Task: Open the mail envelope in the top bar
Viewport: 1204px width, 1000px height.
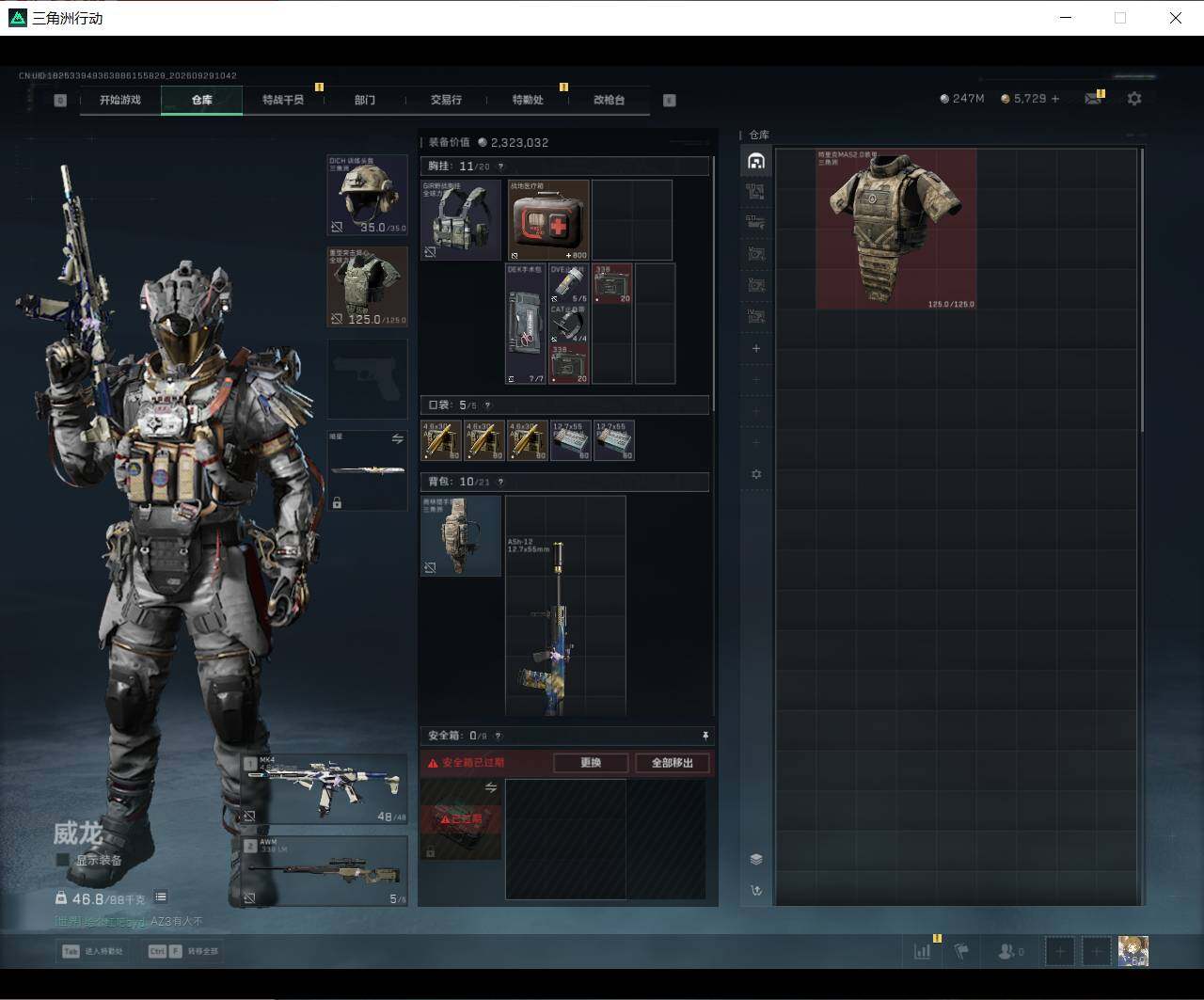Action: 1092,98
